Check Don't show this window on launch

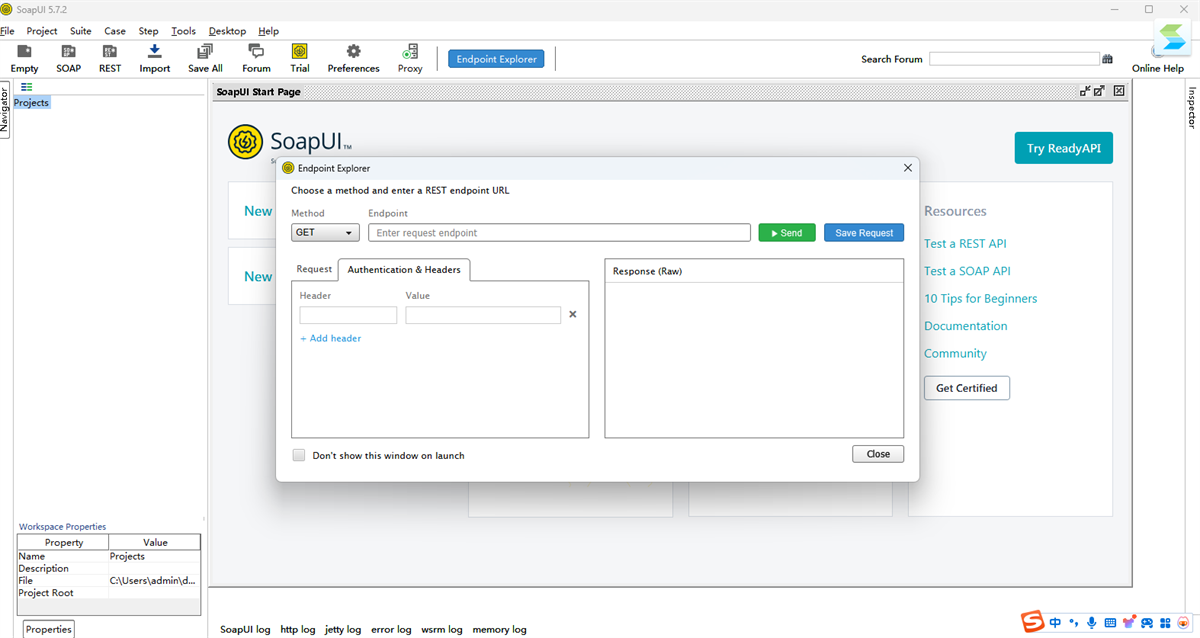tap(299, 455)
